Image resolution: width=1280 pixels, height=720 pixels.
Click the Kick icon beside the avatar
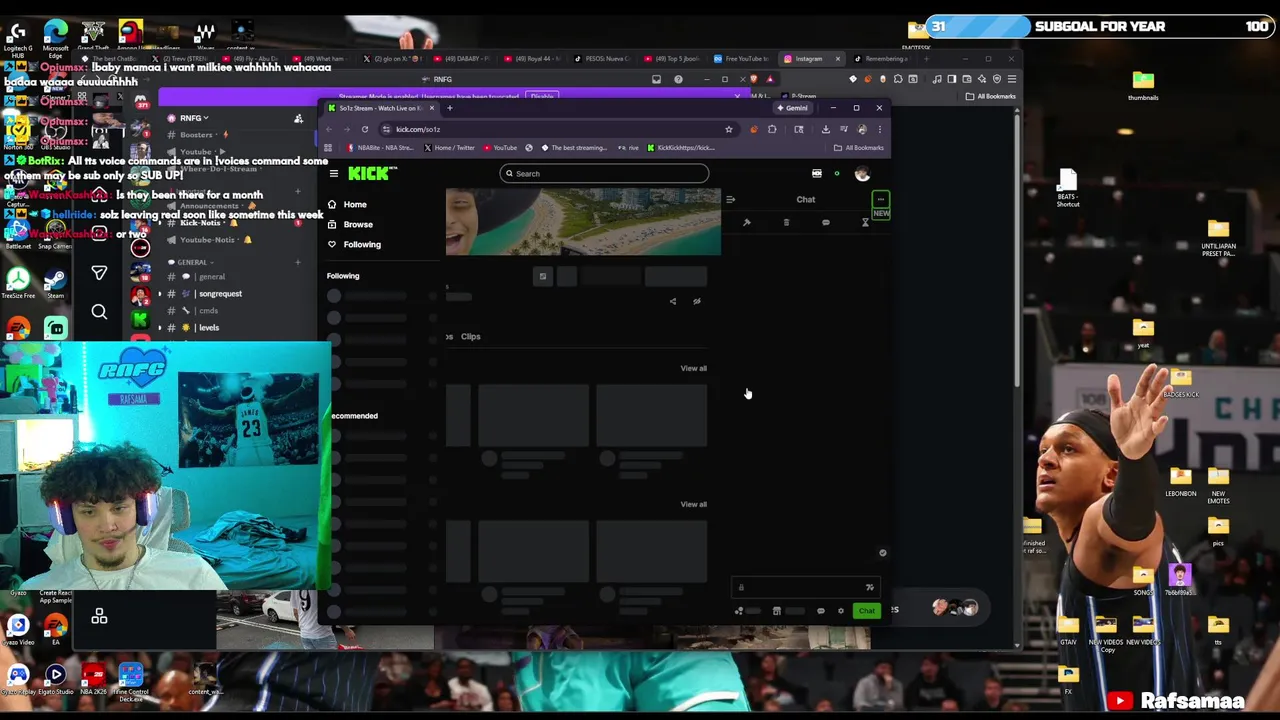[x=817, y=174]
